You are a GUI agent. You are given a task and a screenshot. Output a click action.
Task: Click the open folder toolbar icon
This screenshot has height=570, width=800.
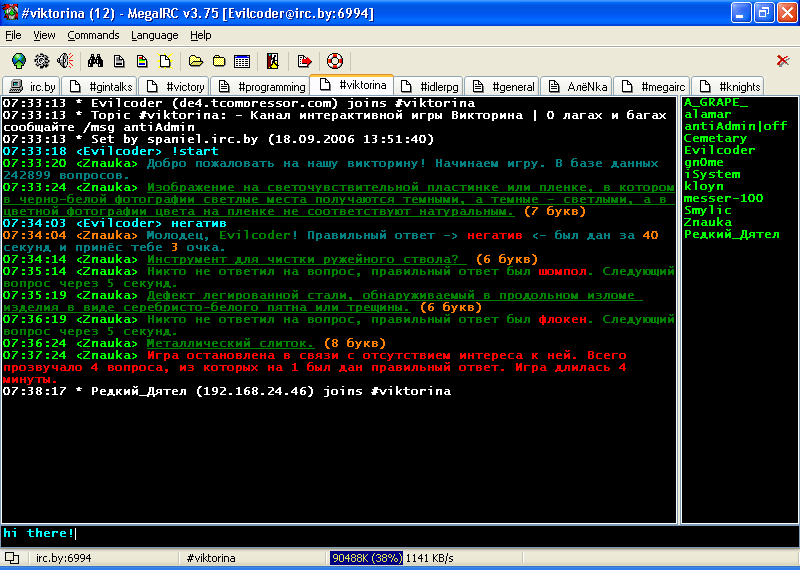point(196,61)
